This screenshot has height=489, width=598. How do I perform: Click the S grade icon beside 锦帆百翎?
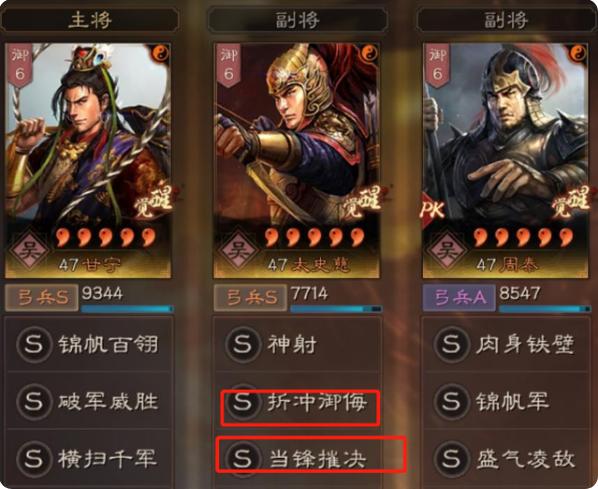pyautogui.click(x=34, y=344)
